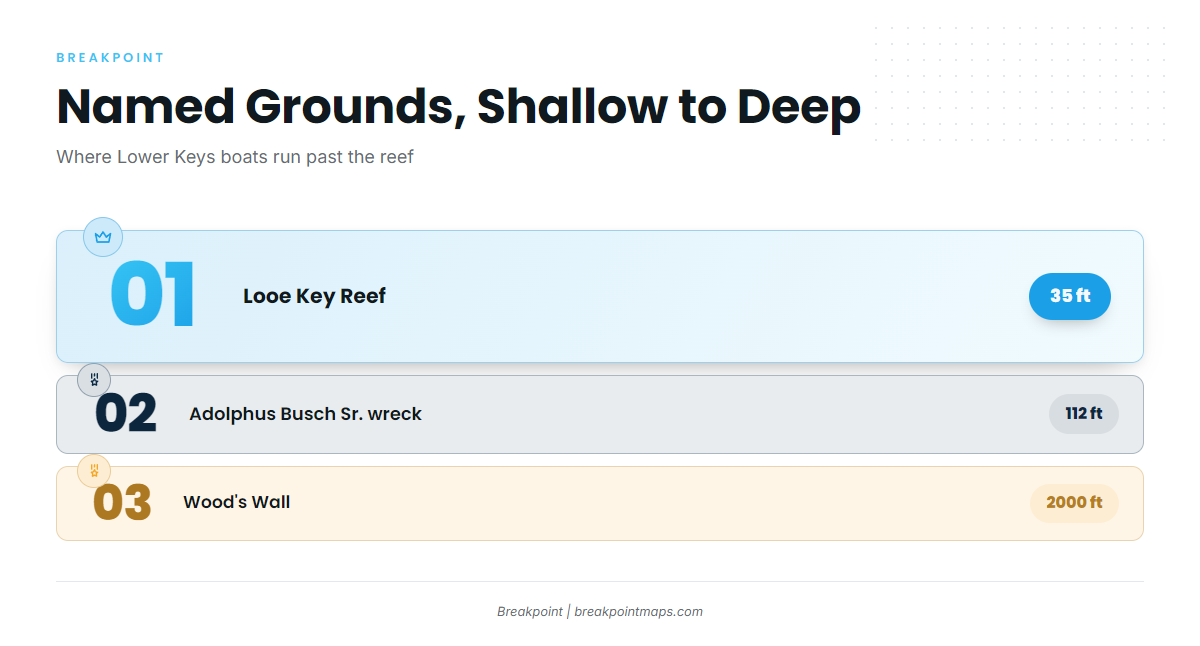The image size is (1200, 646).
Task: Select the 03 rank number
Action: click(122, 502)
